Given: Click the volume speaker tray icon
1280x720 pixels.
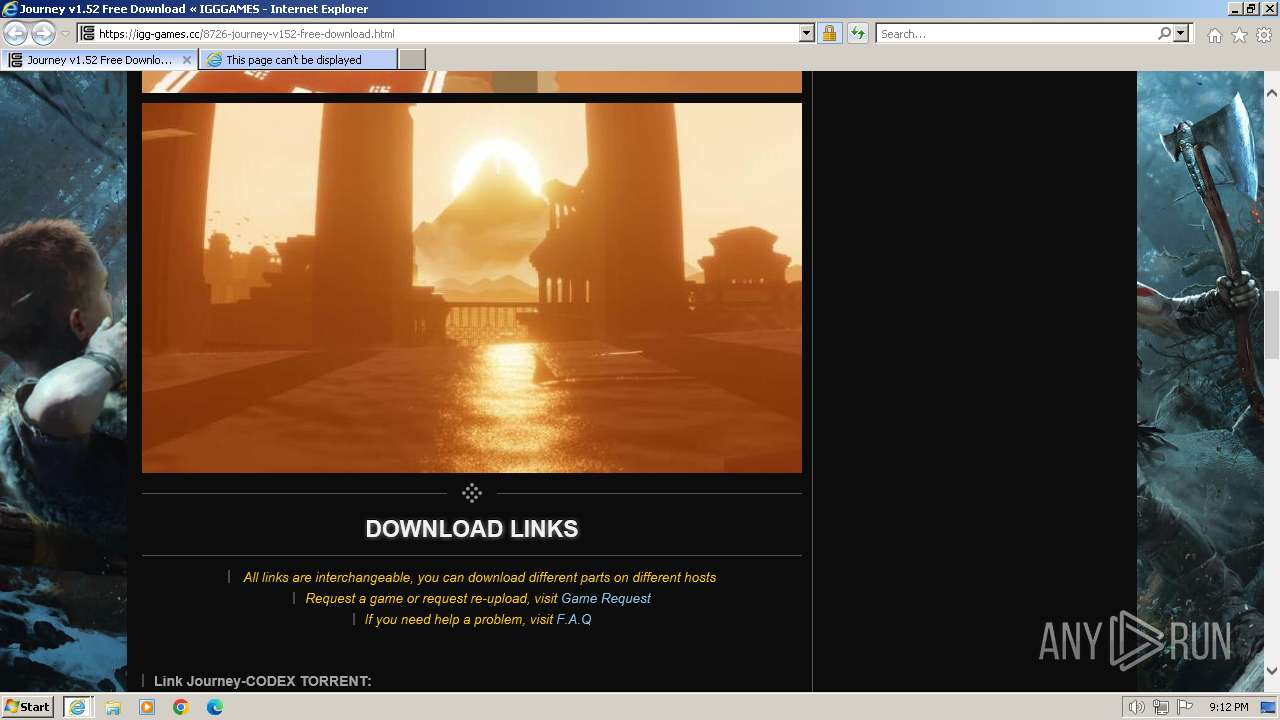Looking at the screenshot, I should 1137,708.
